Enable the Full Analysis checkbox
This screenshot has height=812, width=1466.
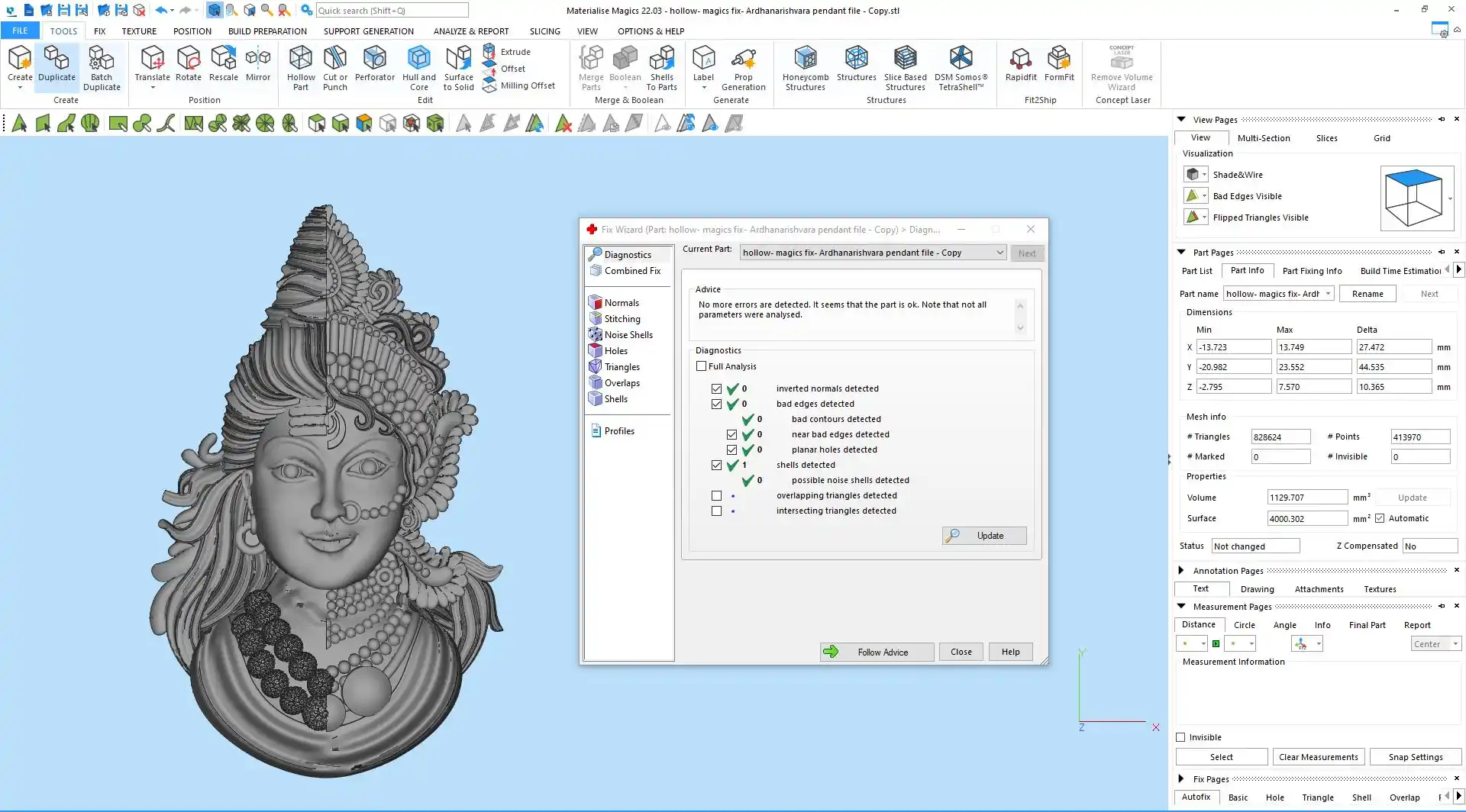[x=702, y=366]
